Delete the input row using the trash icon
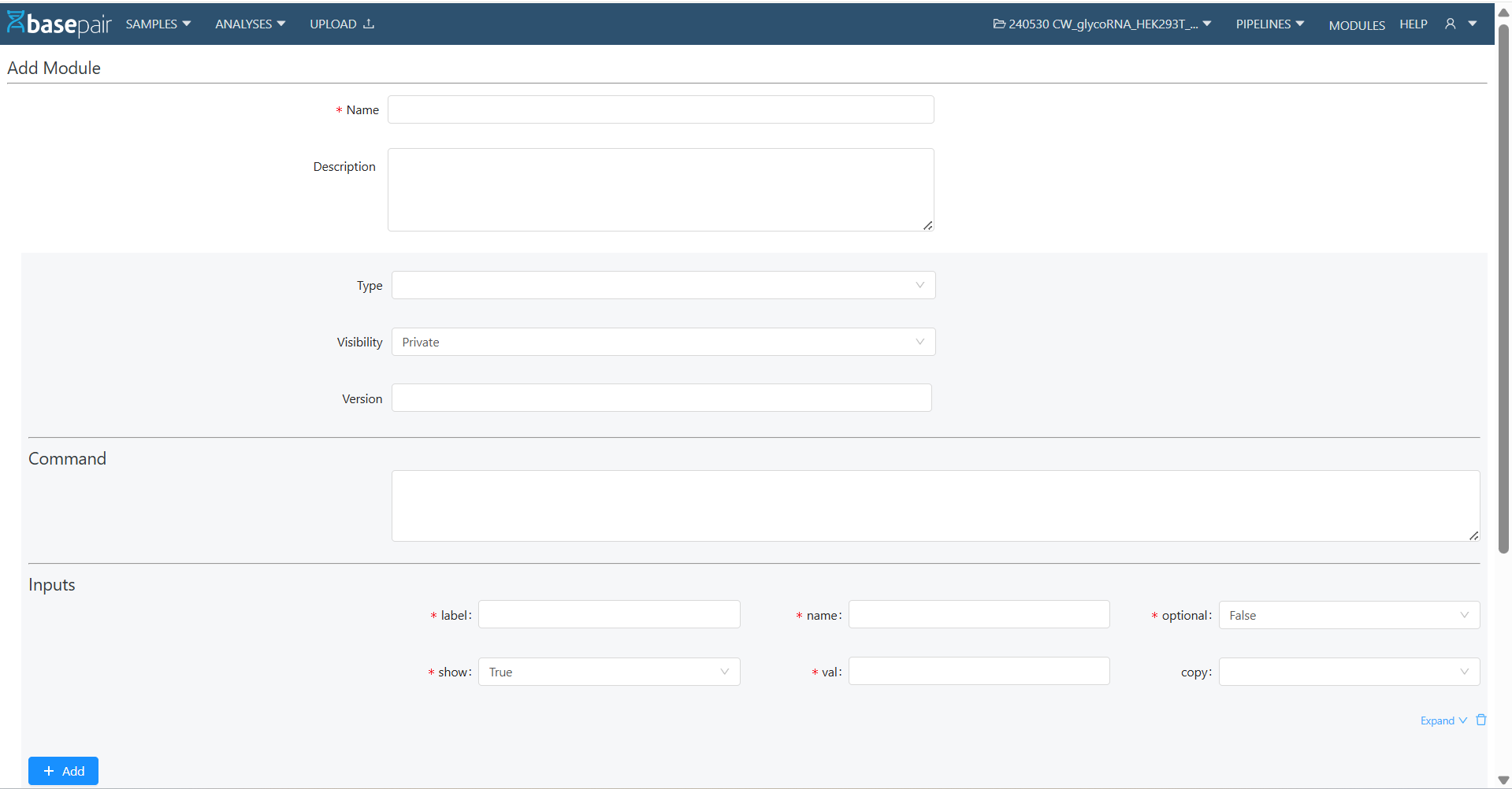The image size is (1512, 789). (1481, 719)
